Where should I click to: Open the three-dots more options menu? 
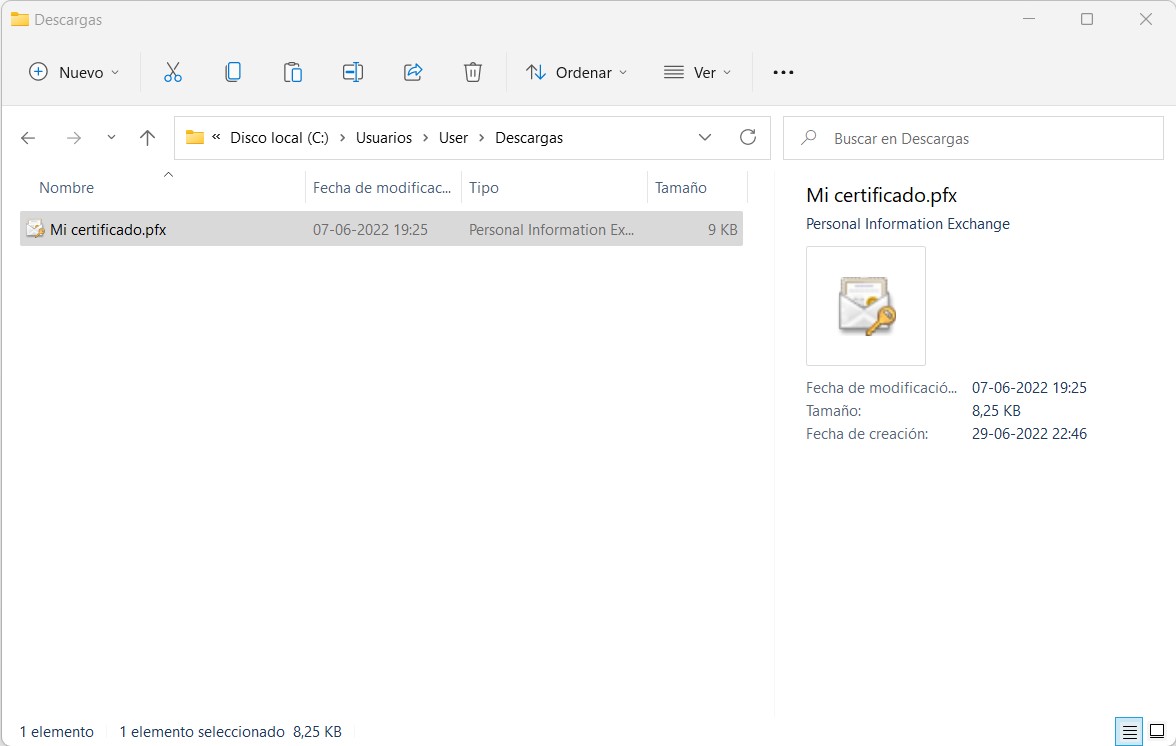[x=783, y=72]
